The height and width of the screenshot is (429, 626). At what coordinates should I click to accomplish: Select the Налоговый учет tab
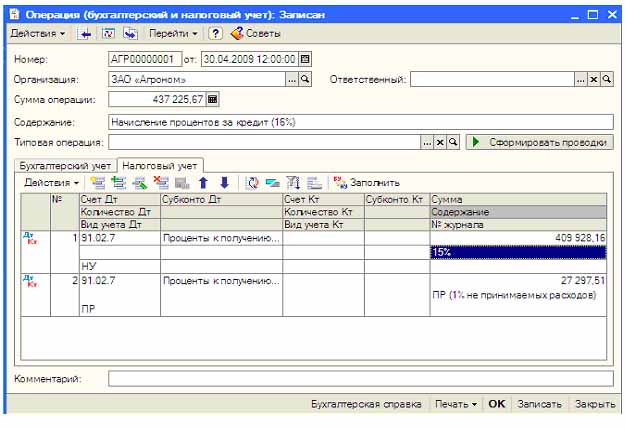pos(160,166)
